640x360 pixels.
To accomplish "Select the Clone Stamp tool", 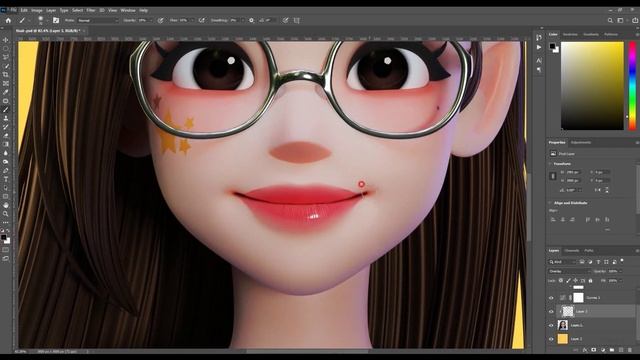I will click(x=6, y=118).
